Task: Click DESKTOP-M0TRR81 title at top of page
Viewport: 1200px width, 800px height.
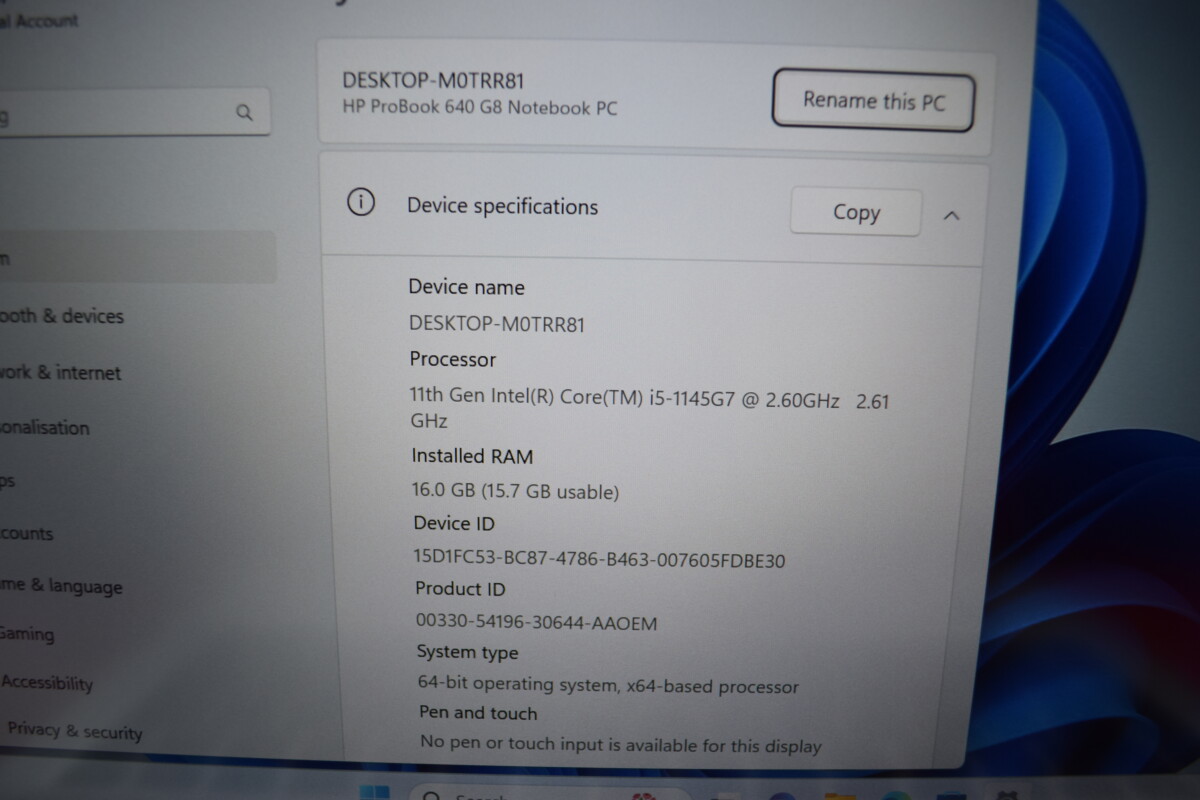Action: click(433, 81)
